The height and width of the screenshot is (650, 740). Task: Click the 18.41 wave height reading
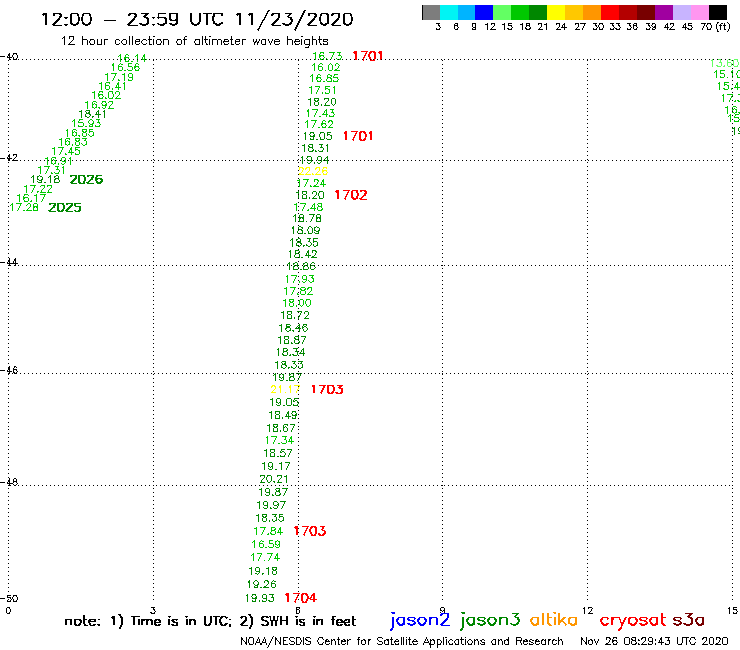92,114
